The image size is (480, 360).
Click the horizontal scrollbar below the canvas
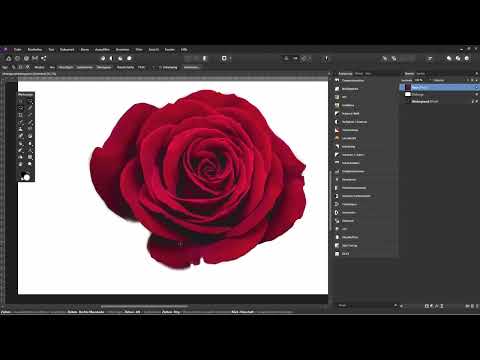[x=145, y=306]
